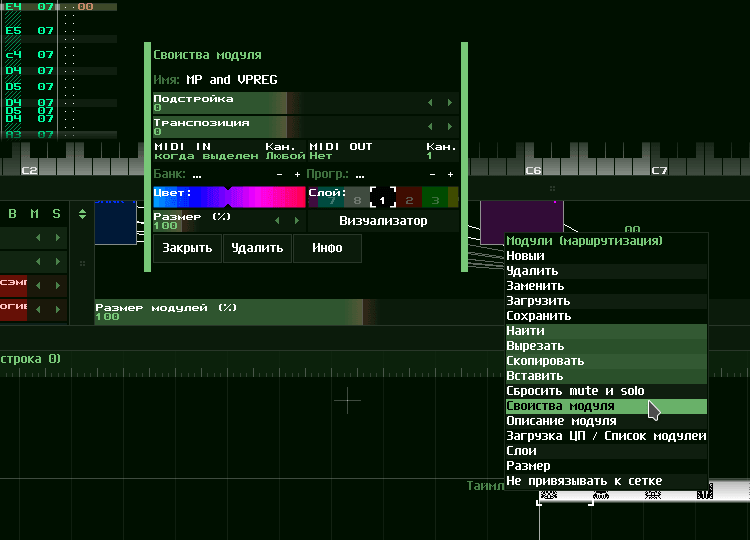This screenshot has height=540, width=750.
Task: Click the Банк plus button
Action: pos(297,175)
